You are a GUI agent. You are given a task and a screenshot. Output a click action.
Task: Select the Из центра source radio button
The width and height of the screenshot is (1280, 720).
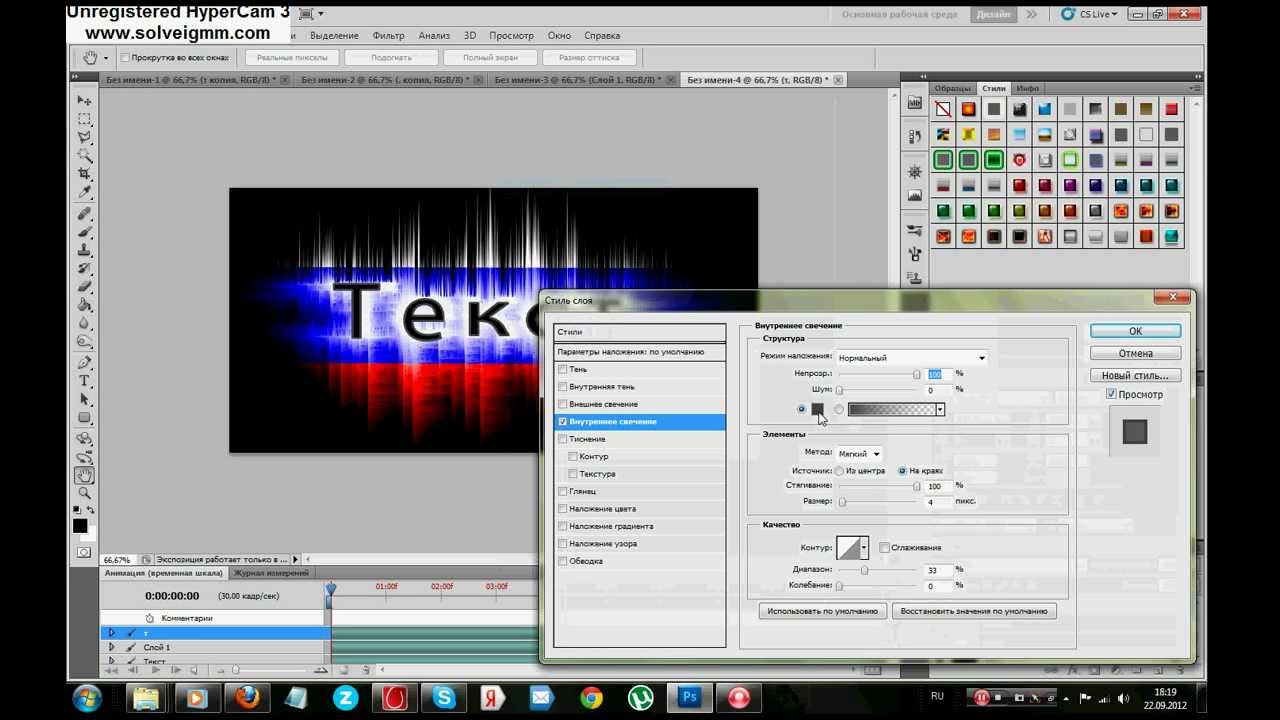coord(839,471)
